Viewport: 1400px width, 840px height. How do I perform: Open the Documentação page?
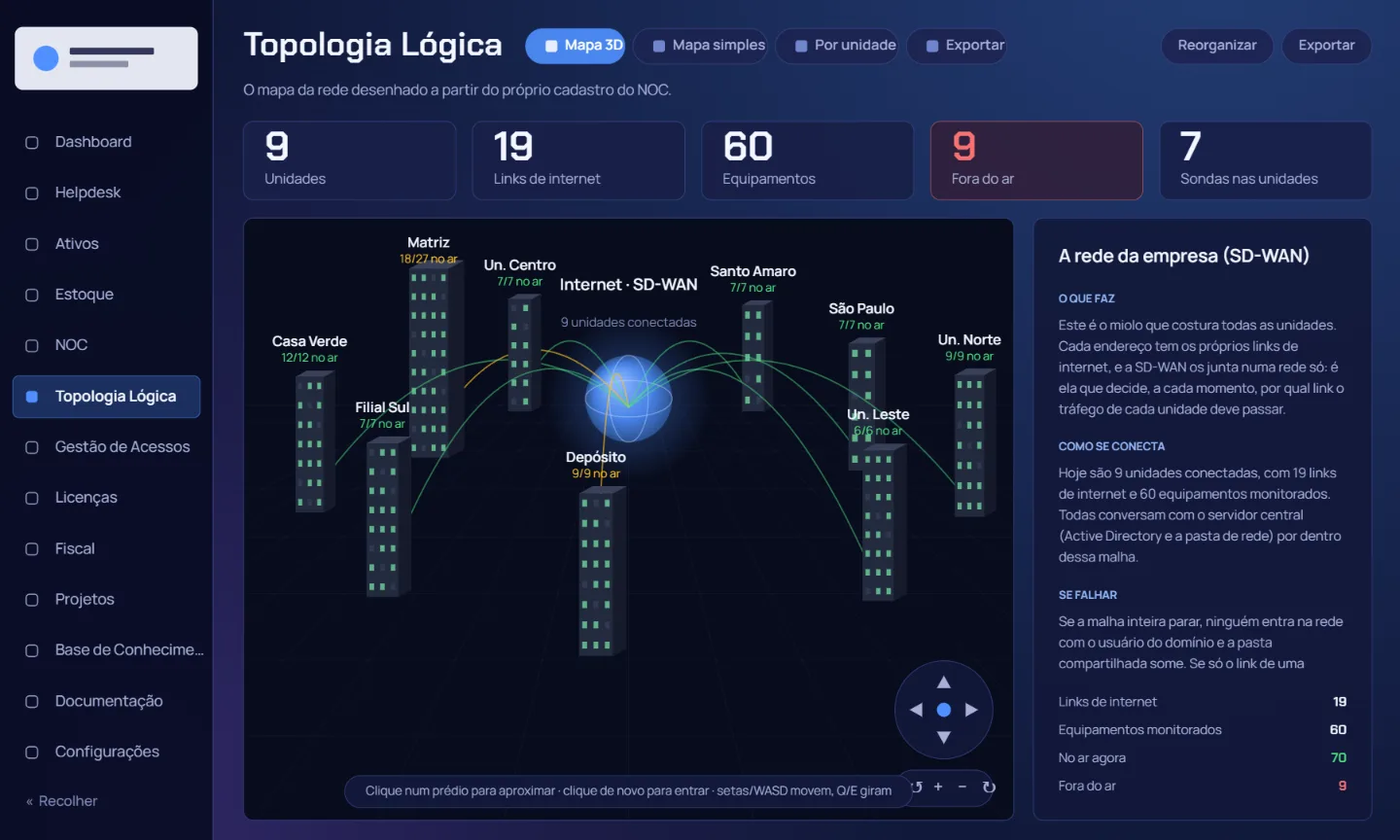pyautogui.click(x=106, y=701)
